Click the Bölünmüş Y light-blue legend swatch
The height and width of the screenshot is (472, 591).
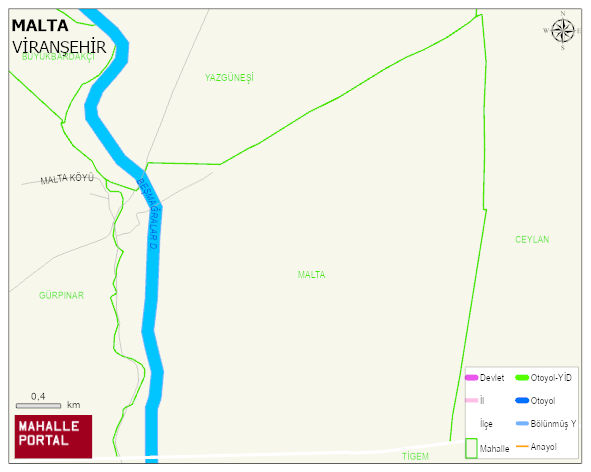[522, 423]
